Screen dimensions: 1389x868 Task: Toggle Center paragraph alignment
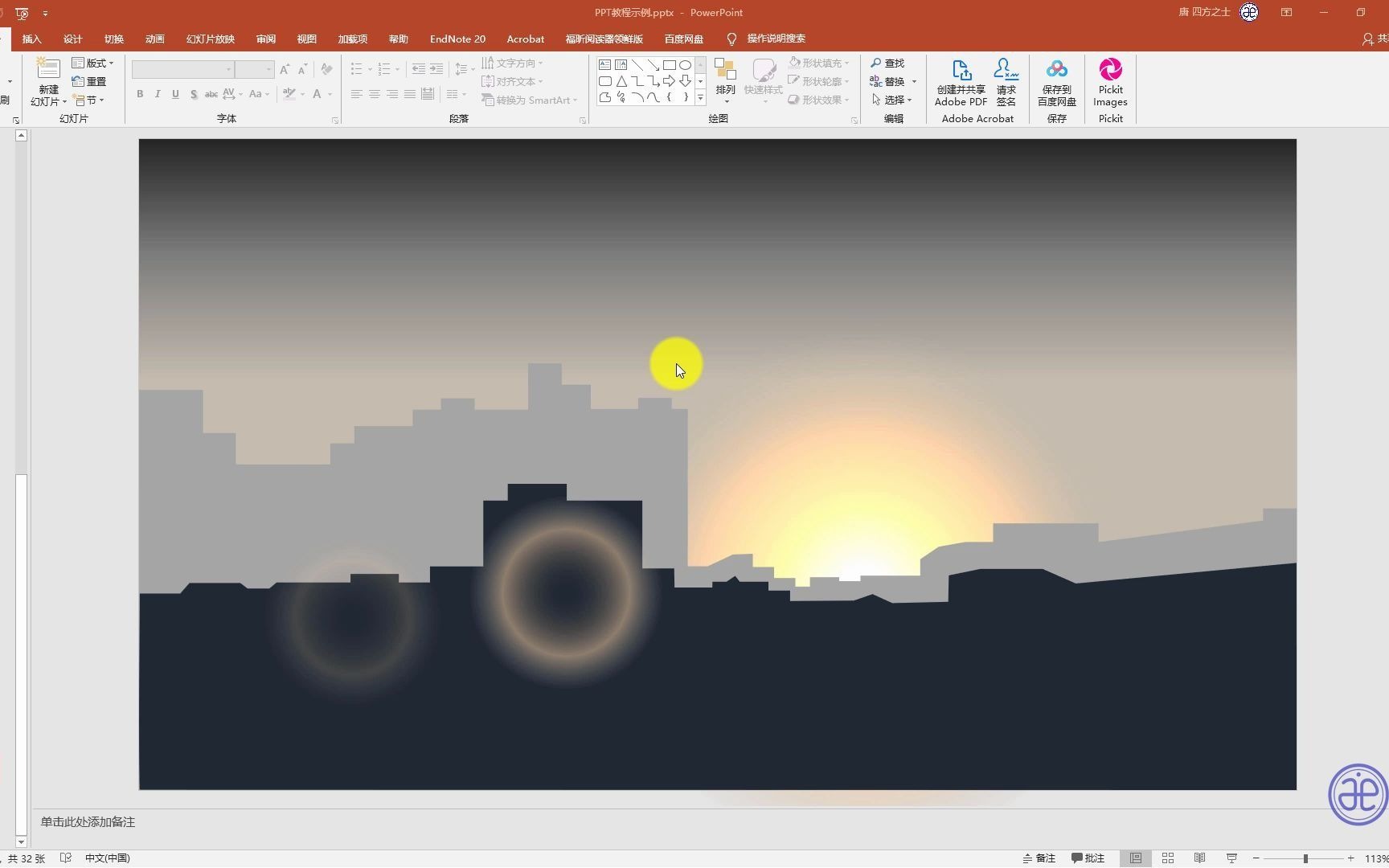[374, 94]
